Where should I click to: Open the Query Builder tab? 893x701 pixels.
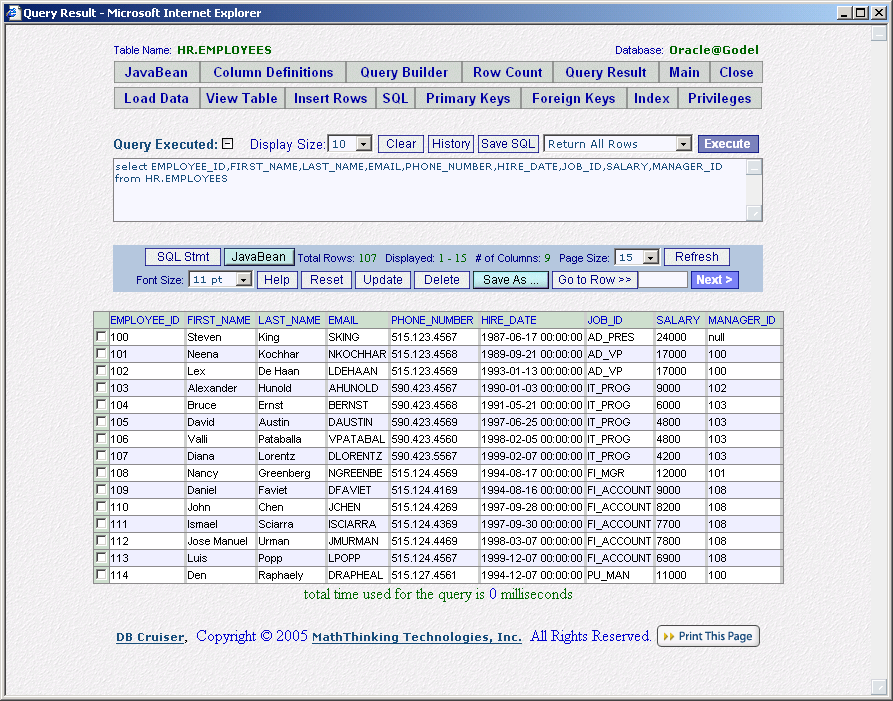[x=404, y=72]
